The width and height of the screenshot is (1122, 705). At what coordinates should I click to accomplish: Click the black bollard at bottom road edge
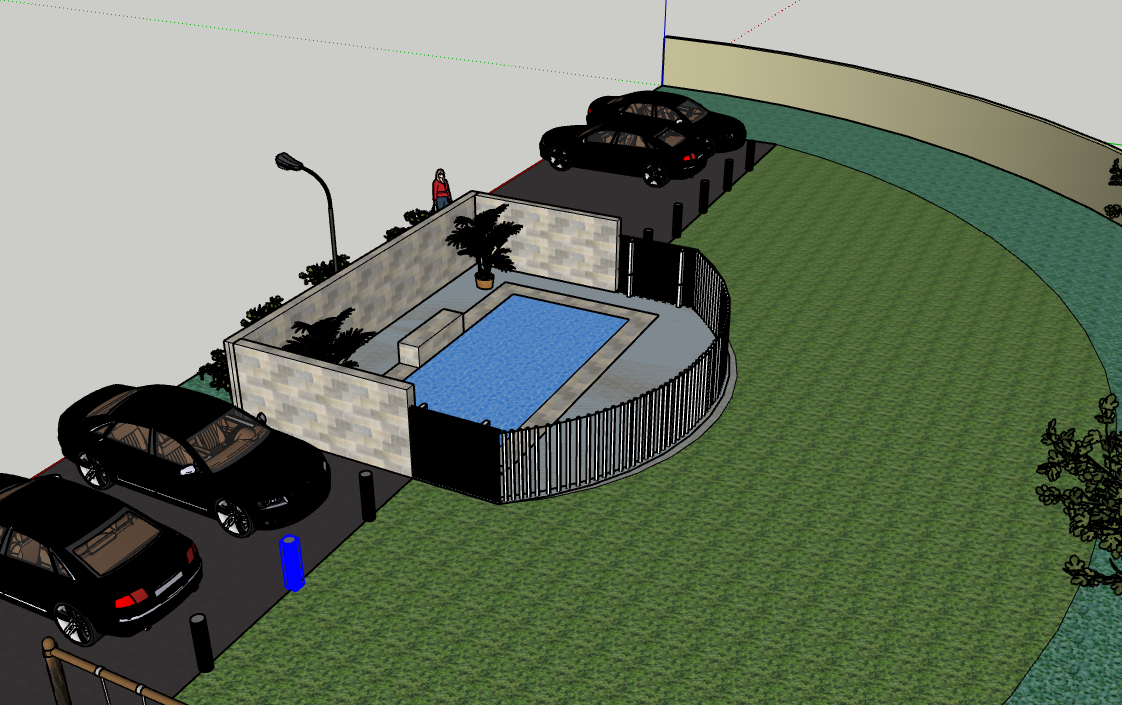(x=202, y=641)
